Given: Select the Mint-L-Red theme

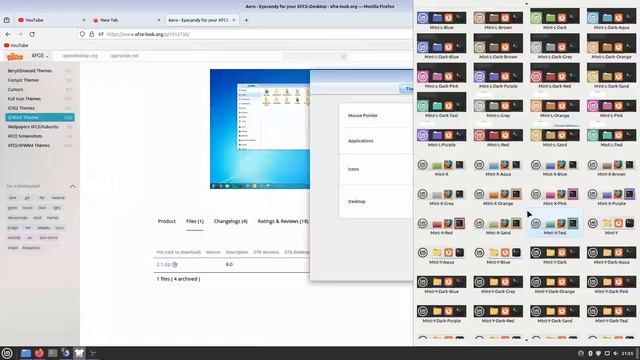Looking at the screenshot, I should [x=498, y=138].
